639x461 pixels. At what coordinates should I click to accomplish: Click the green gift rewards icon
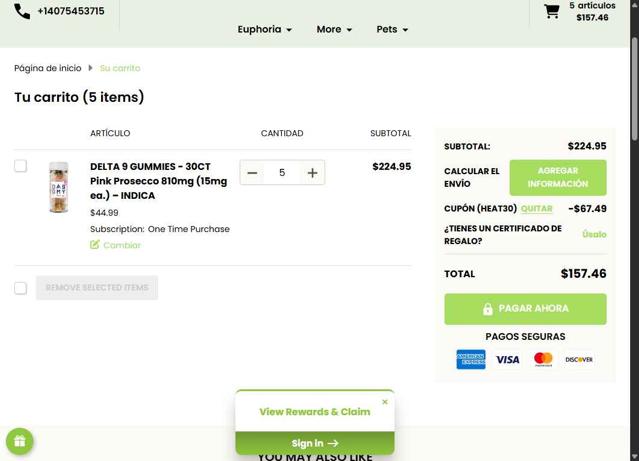pos(20,441)
